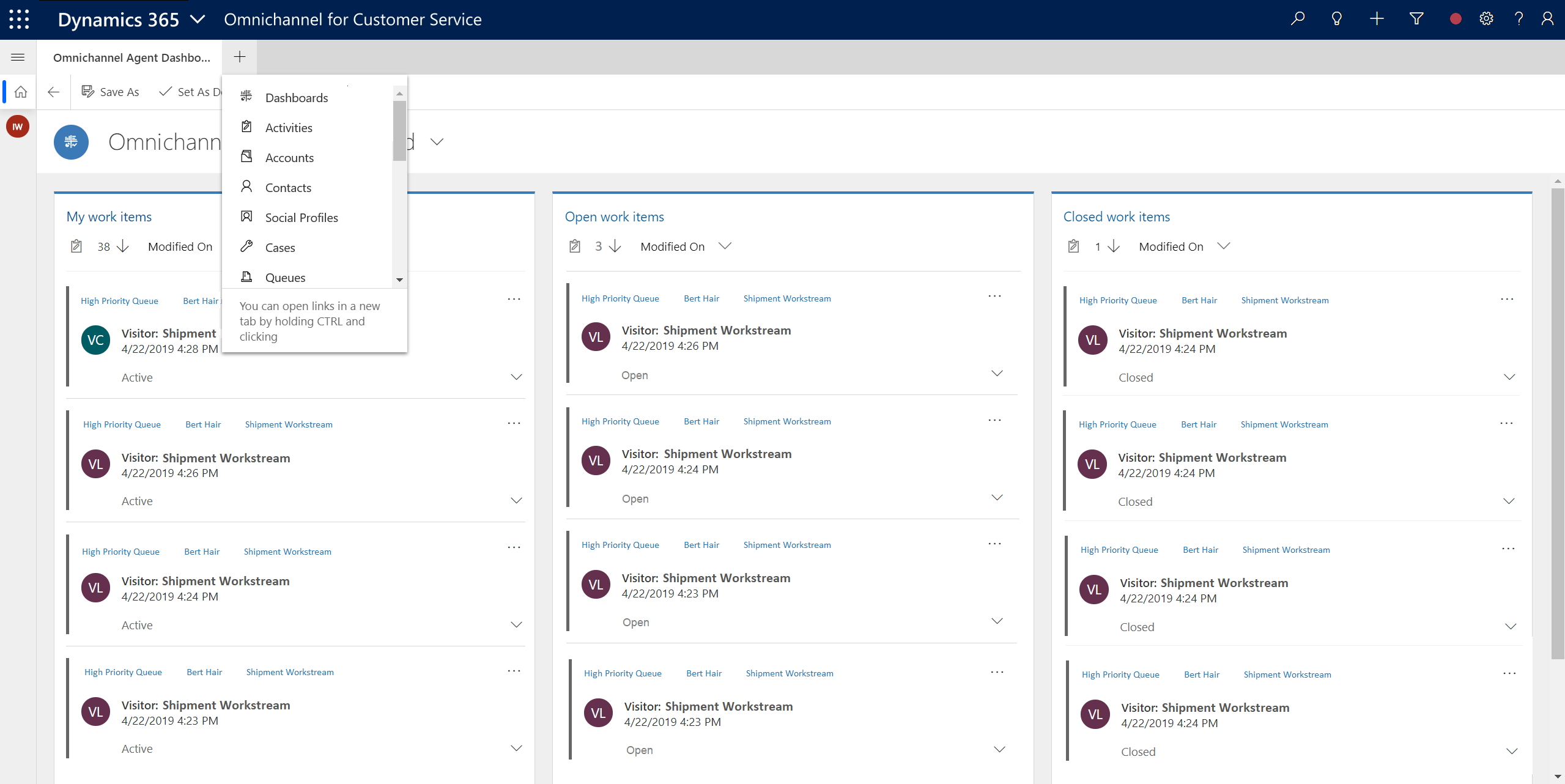This screenshot has width=1565, height=784.
Task: Open the Modified On sort dropdown in Open work items
Action: (726, 246)
